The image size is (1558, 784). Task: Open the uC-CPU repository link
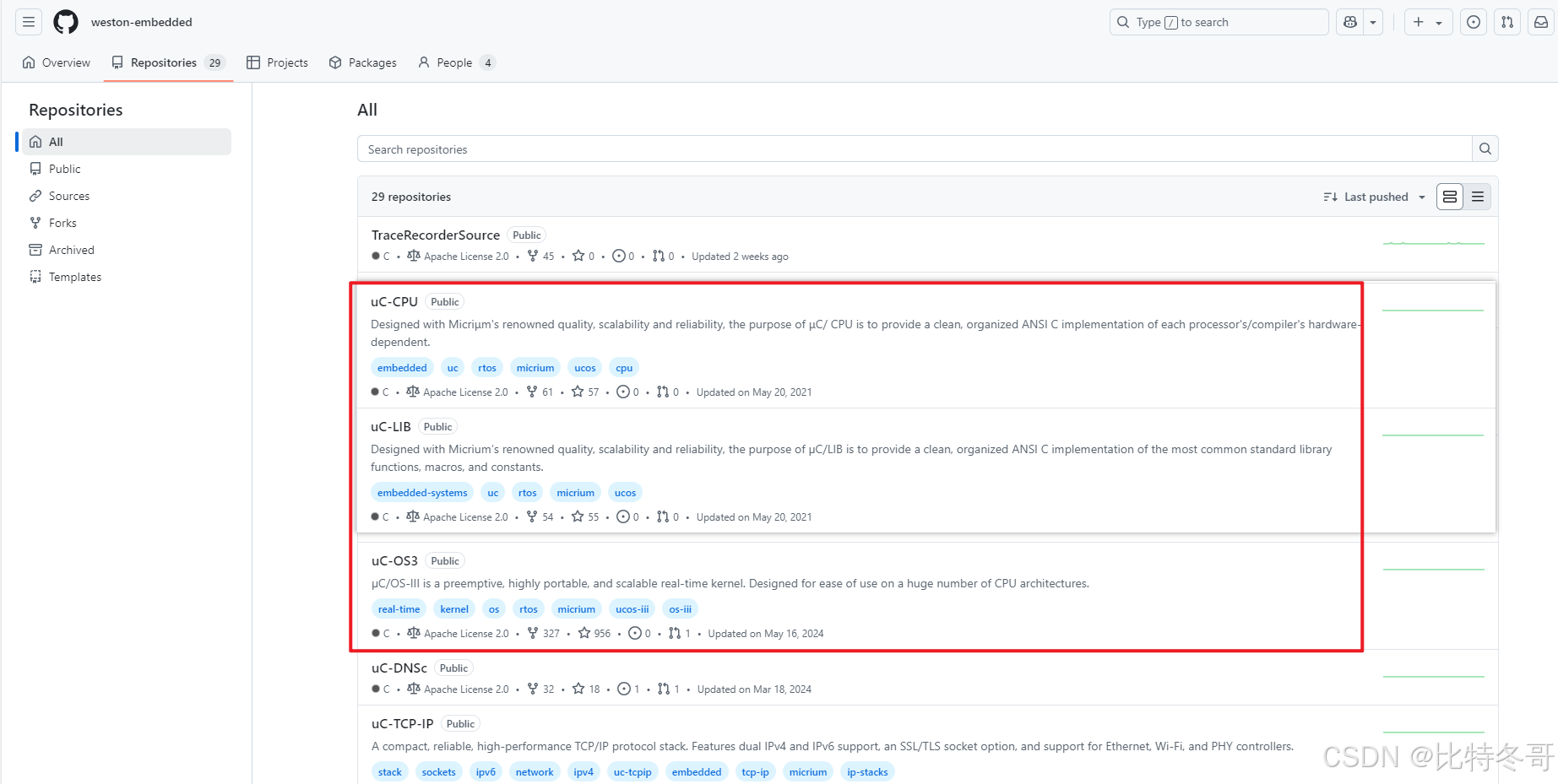(394, 301)
